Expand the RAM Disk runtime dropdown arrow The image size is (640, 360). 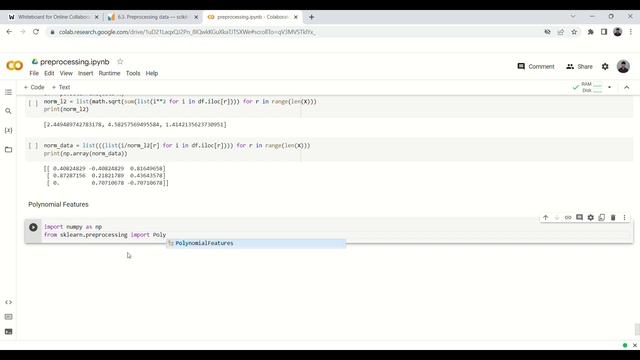610,87
